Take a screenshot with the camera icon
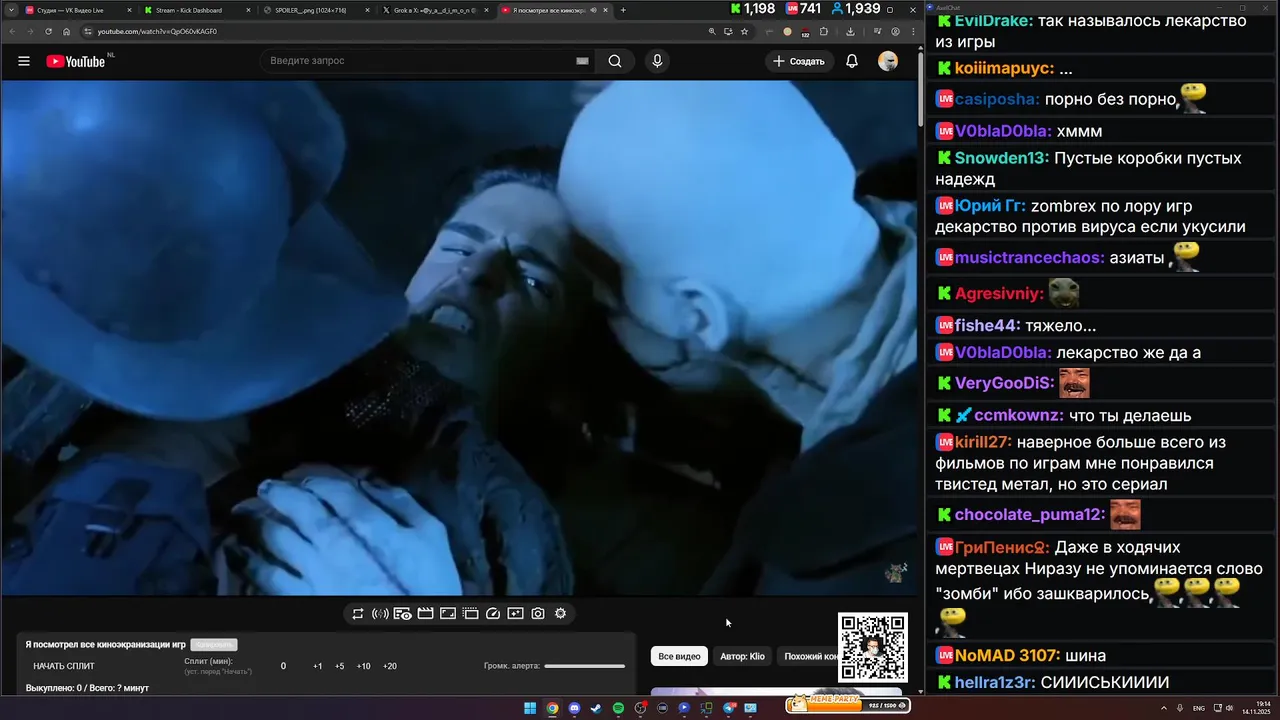Screen dimensions: 1280x720 click(538, 614)
